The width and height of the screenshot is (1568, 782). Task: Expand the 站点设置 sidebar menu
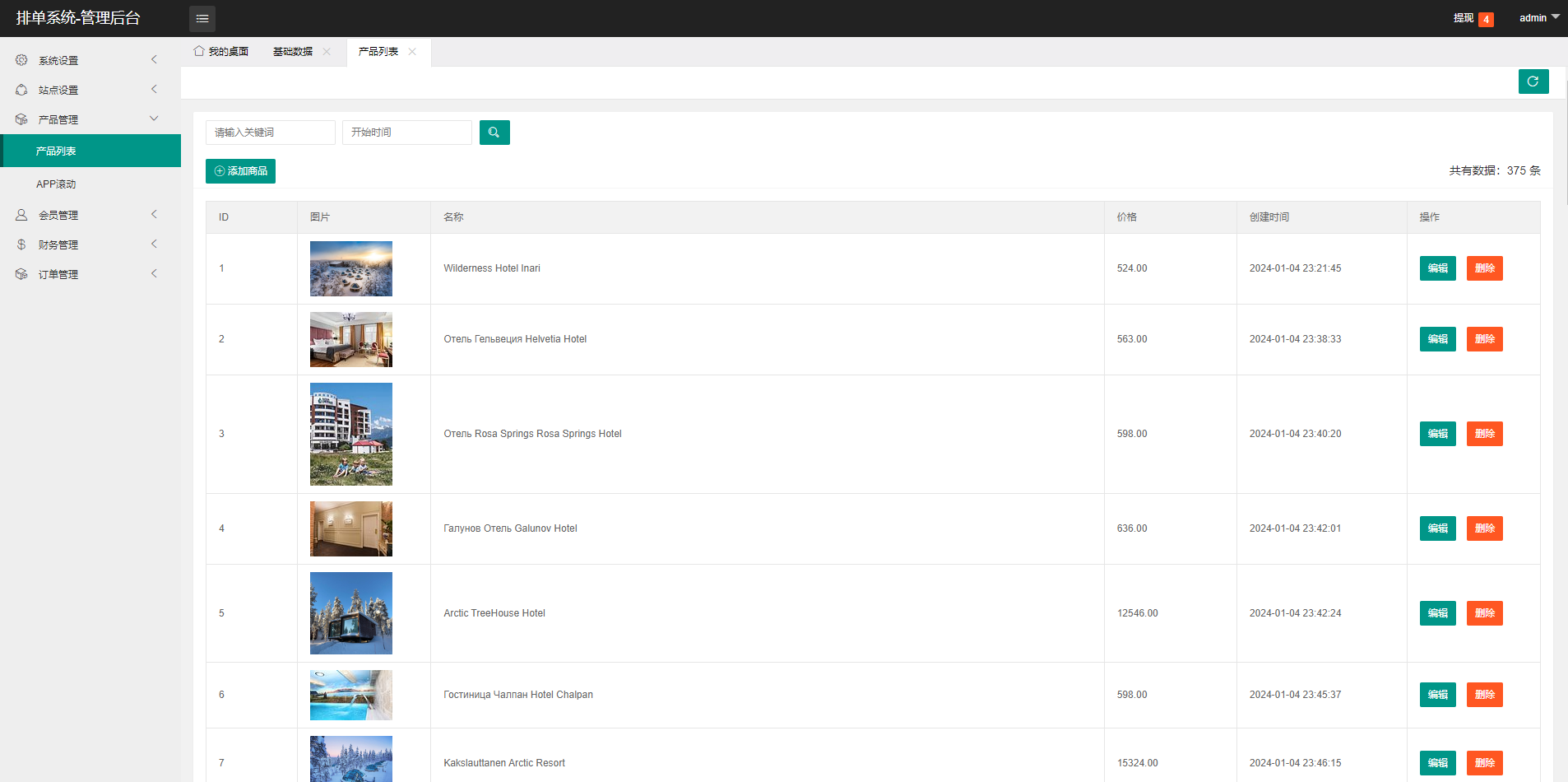tap(90, 90)
